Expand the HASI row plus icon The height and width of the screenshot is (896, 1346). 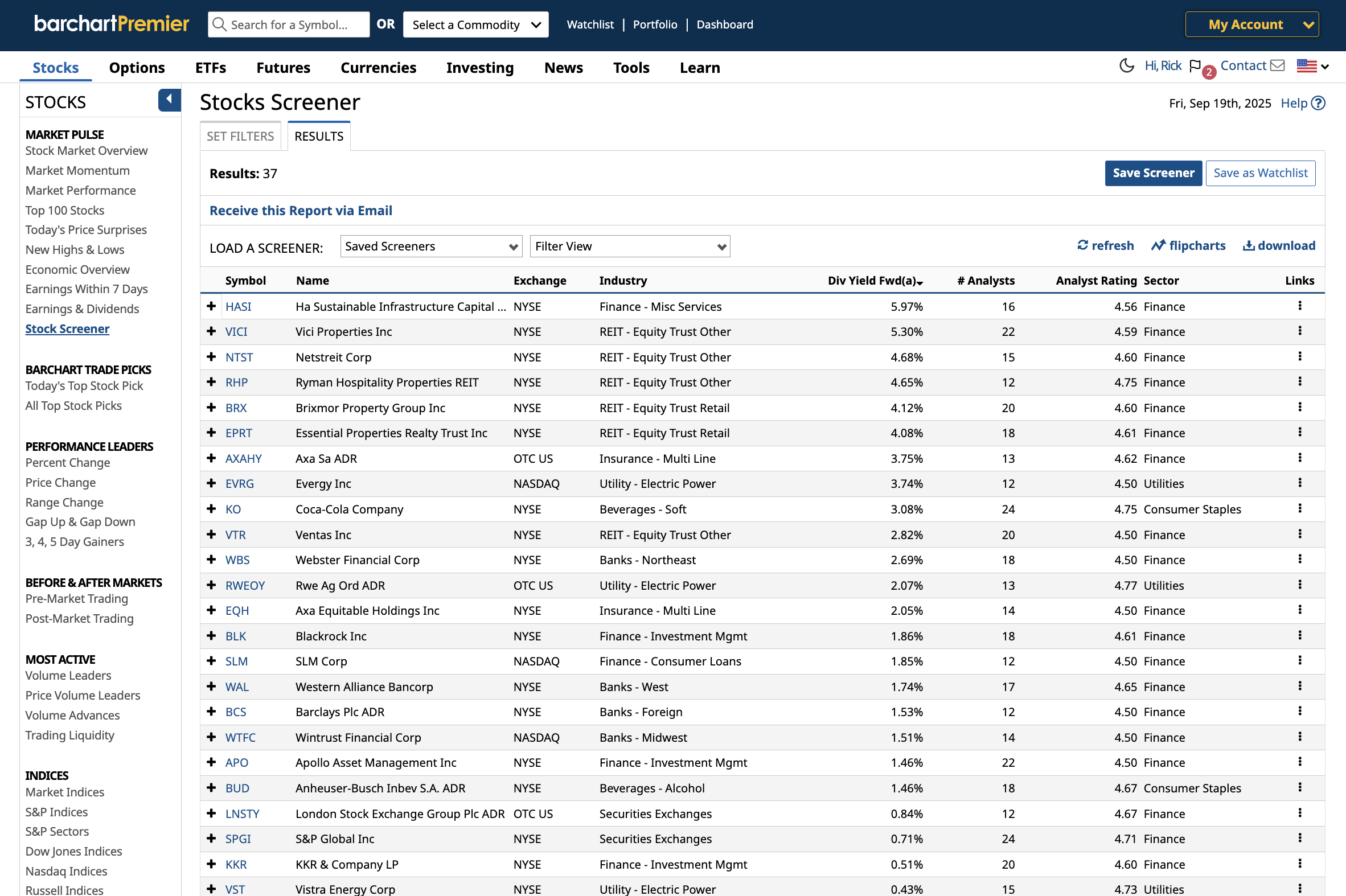point(211,306)
